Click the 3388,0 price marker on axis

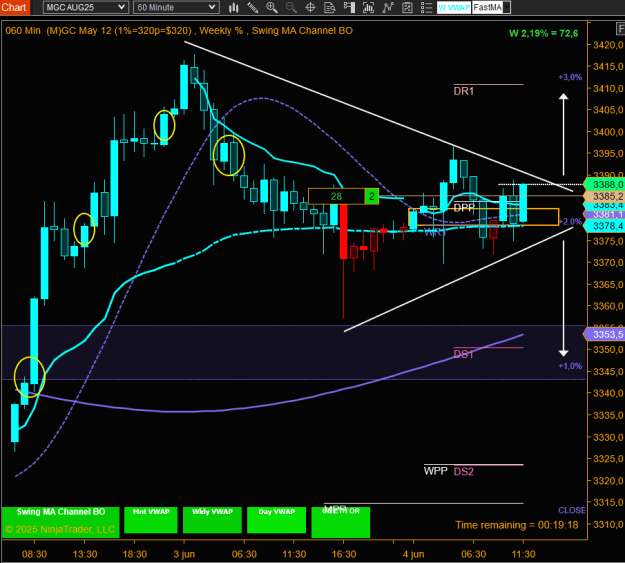coord(604,184)
